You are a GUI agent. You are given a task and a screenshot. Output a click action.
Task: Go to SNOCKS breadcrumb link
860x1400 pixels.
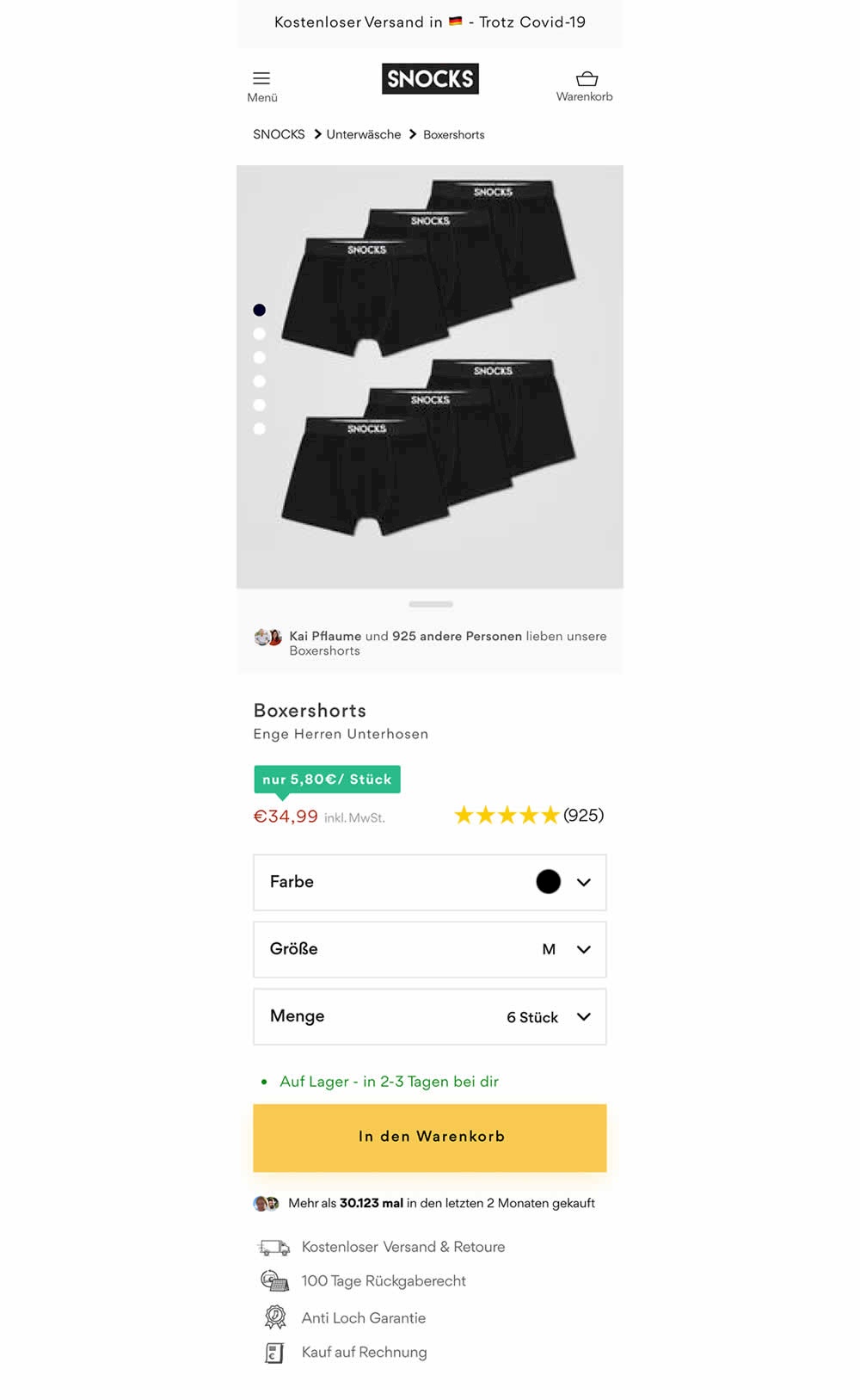point(279,134)
